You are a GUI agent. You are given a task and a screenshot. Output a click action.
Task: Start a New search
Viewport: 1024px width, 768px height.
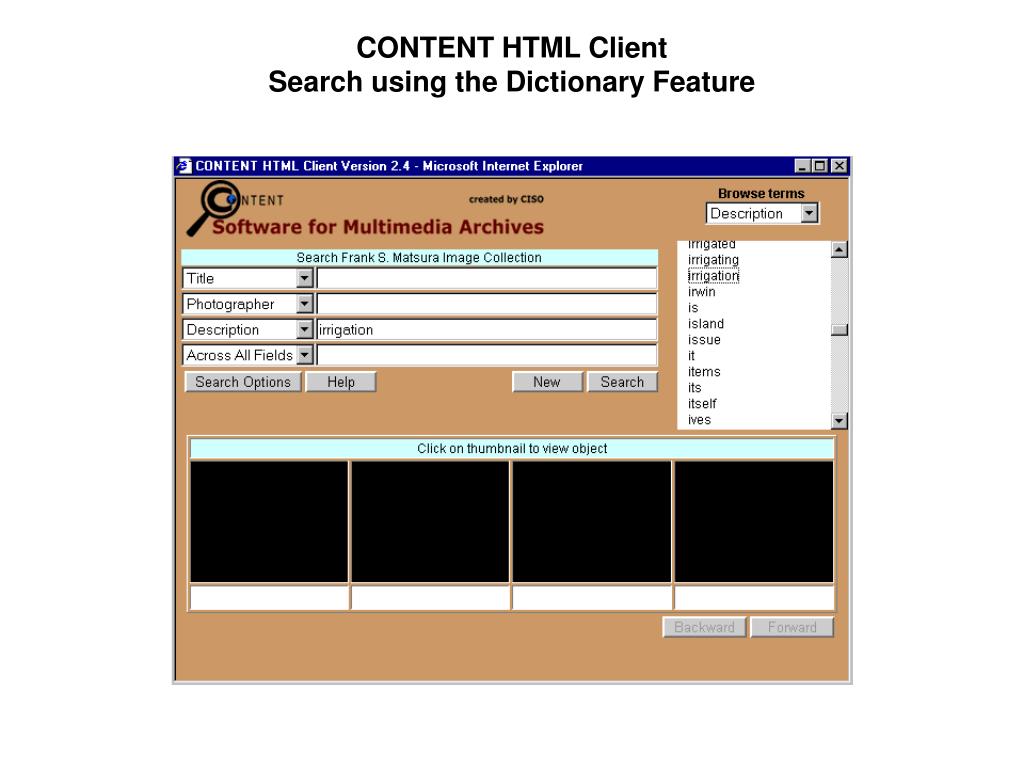pyautogui.click(x=547, y=382)
